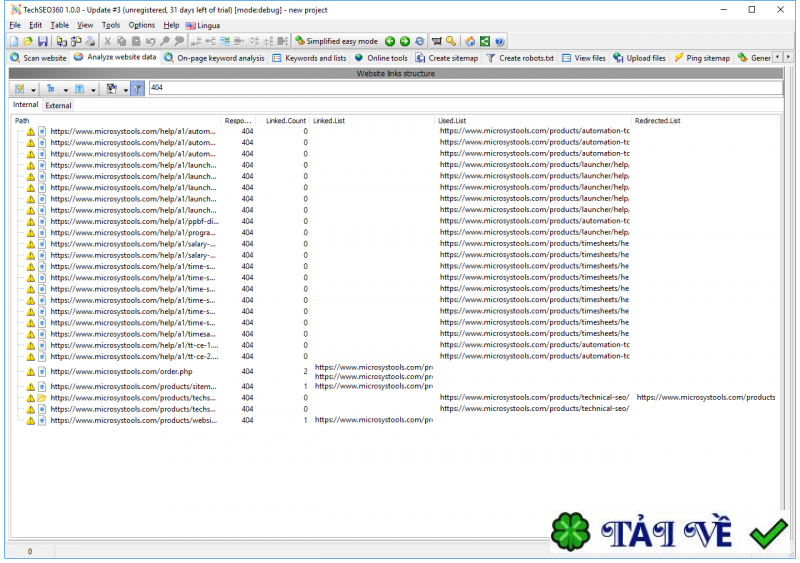Select the help/a1/tt-ce-1... row

[x=396, y=346]
